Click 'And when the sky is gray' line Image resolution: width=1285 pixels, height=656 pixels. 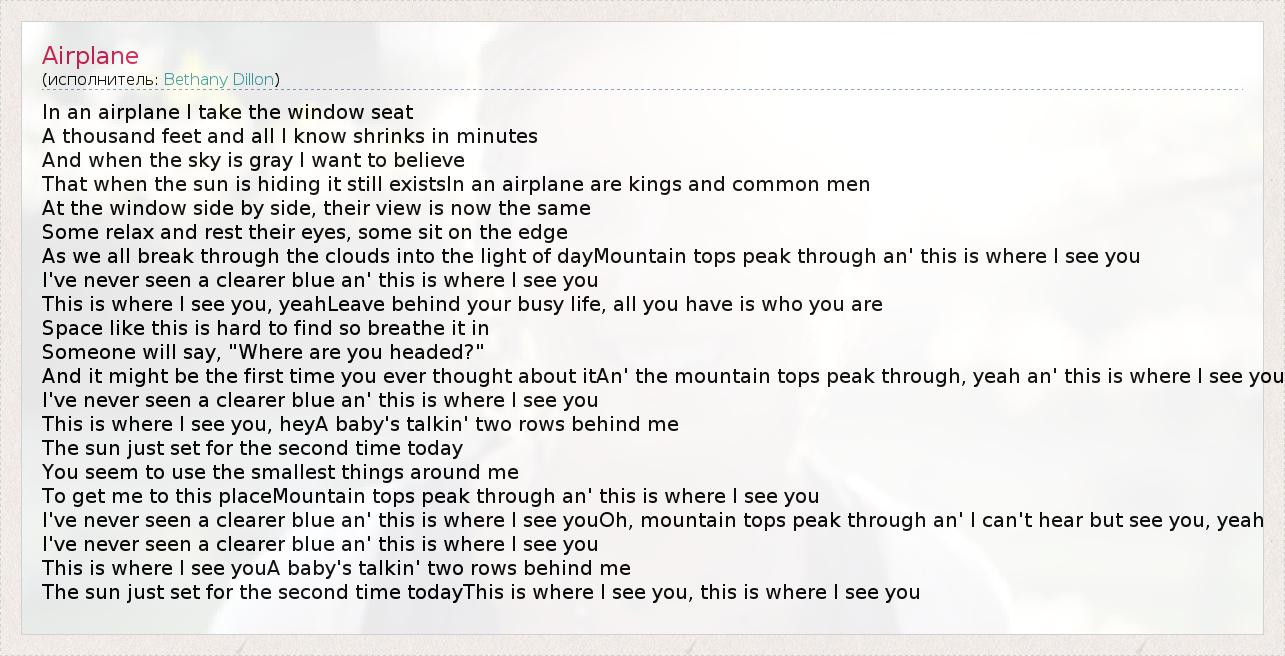[x=253, y=160]
